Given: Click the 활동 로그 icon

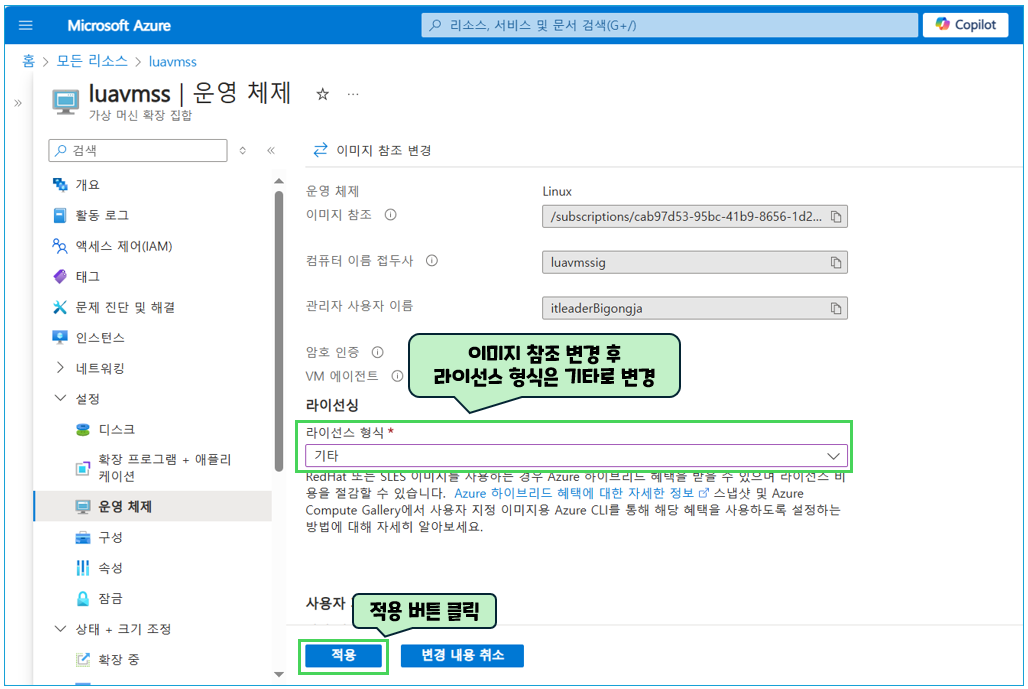Looking at the screenshot, I should coord(60,215).
